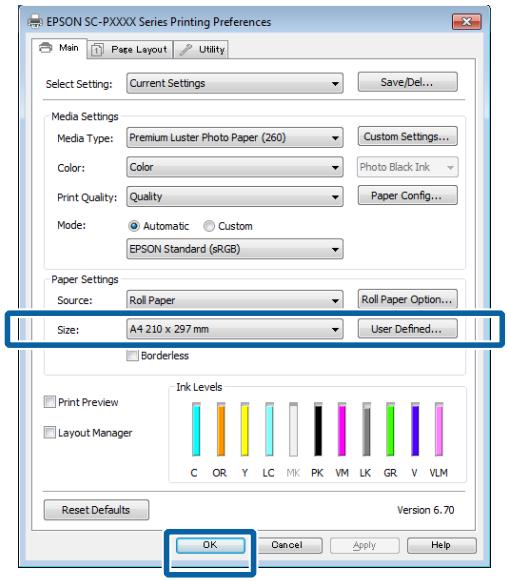
Task: Click the Paper Settings group label
Action: pos(85,279)
